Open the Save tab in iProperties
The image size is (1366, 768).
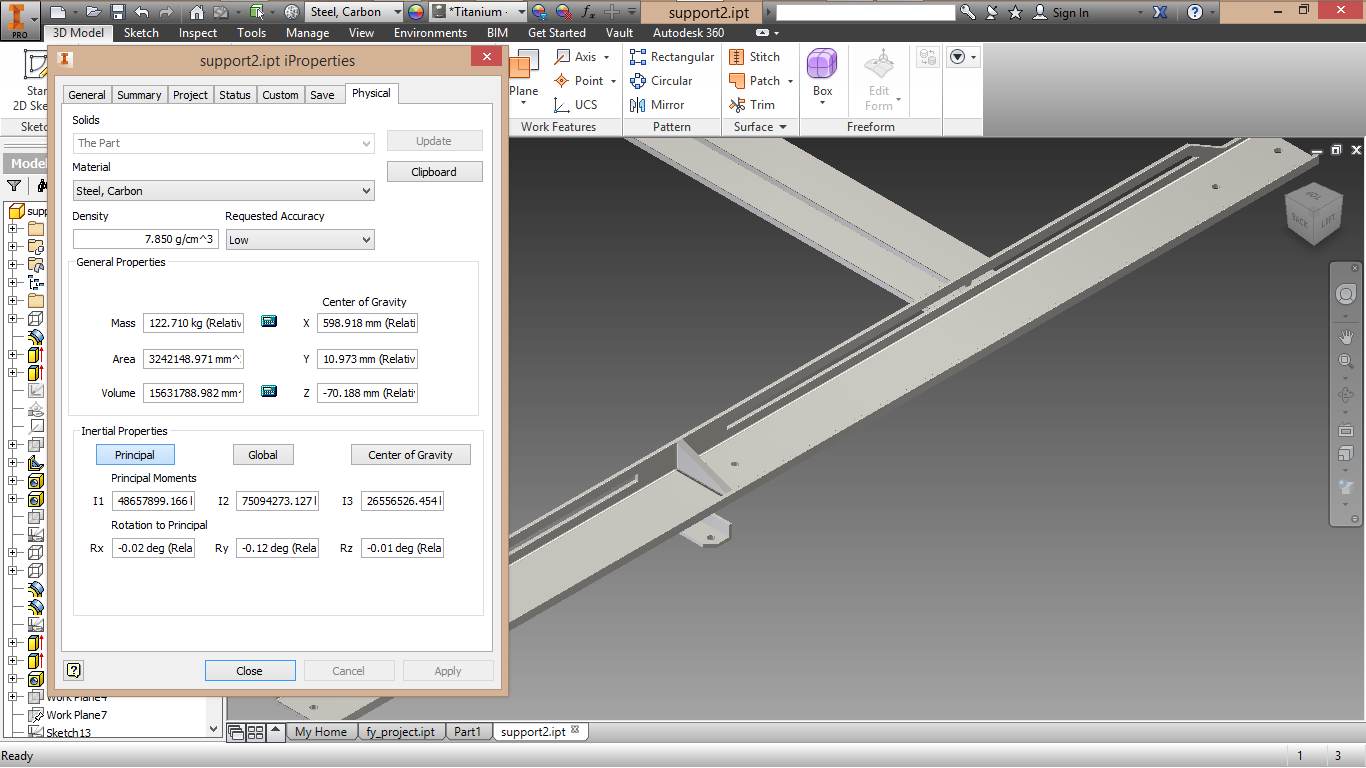[322, 95]
